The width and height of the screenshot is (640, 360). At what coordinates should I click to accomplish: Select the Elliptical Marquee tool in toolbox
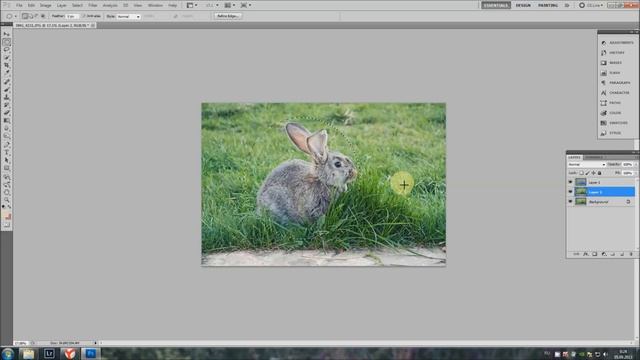coord(7,42)
